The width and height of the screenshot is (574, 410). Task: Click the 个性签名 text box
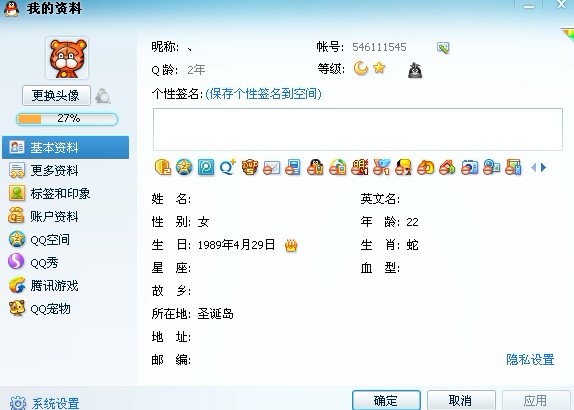pos(358,129)
